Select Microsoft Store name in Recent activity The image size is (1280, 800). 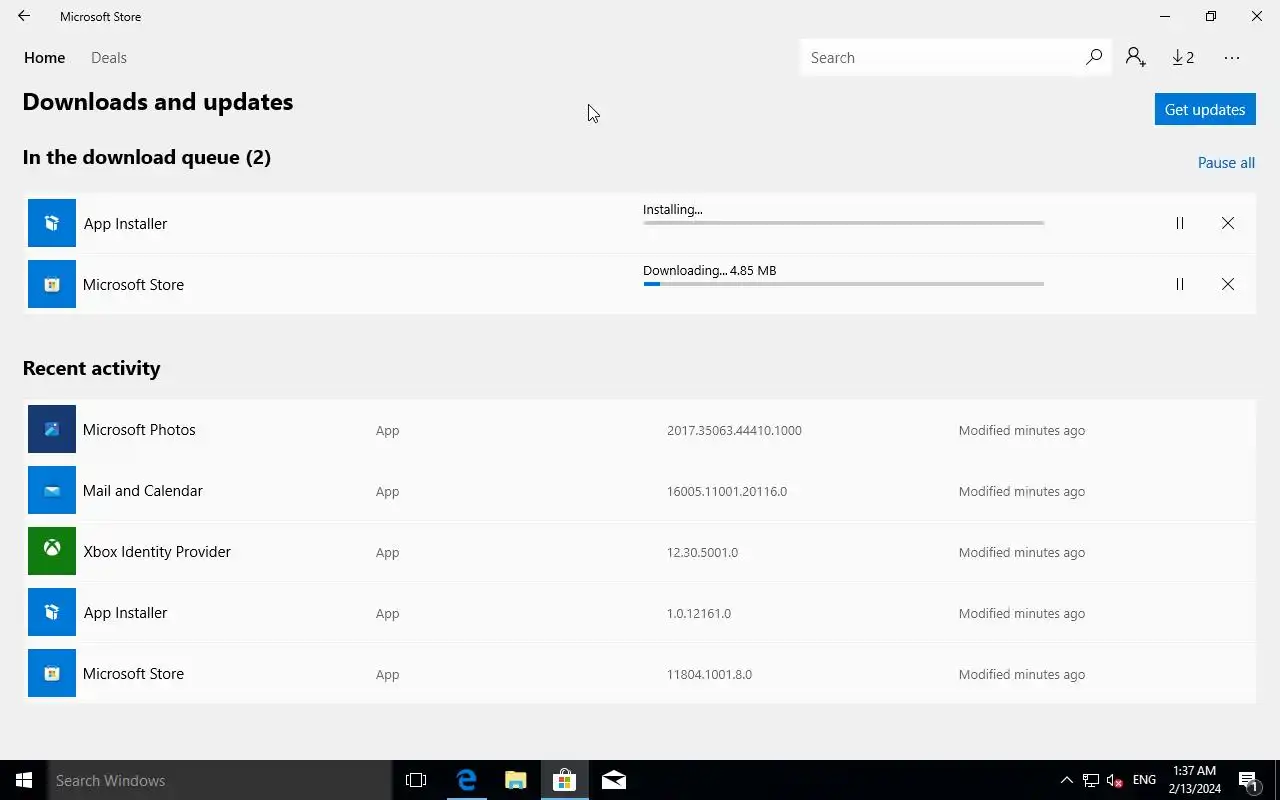click(x=133, y=673)
